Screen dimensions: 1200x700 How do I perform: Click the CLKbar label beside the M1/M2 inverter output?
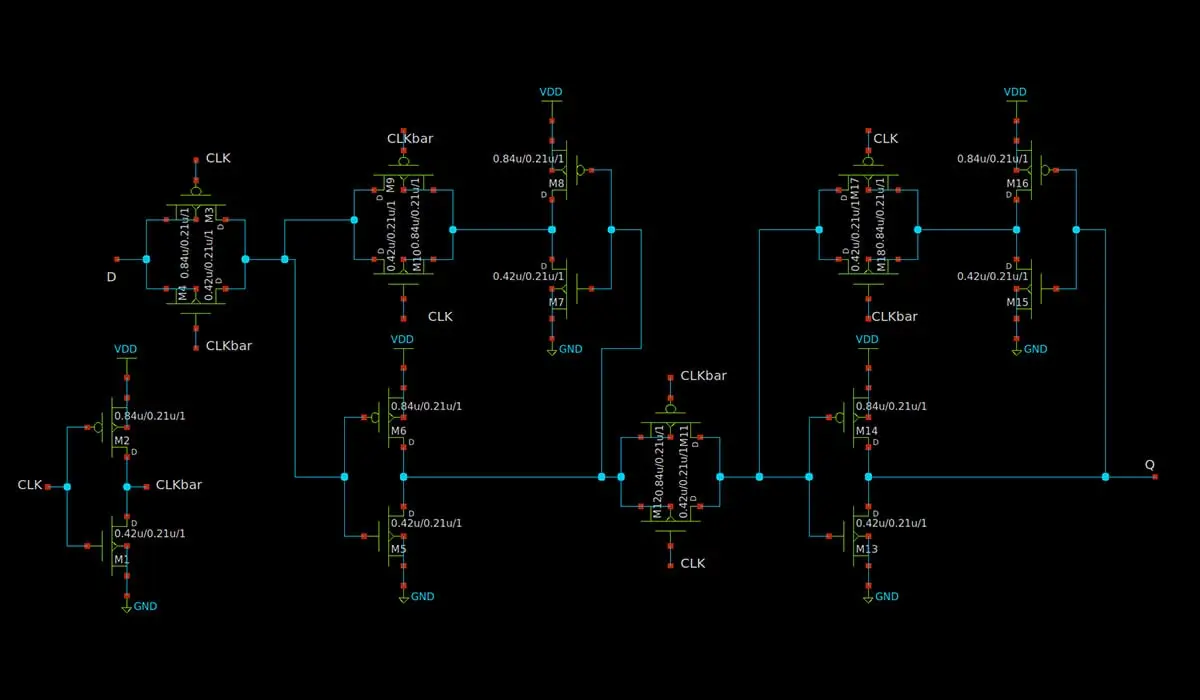click(x=179, y=485)
